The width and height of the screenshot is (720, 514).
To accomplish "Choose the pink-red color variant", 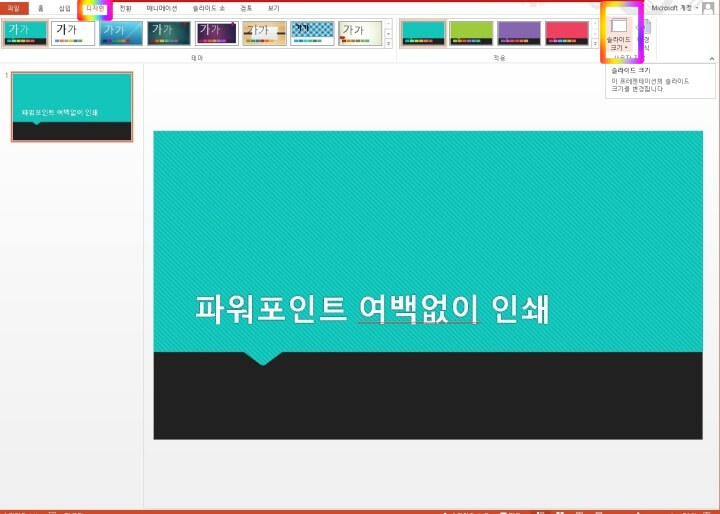I will [x=567, y=34].
